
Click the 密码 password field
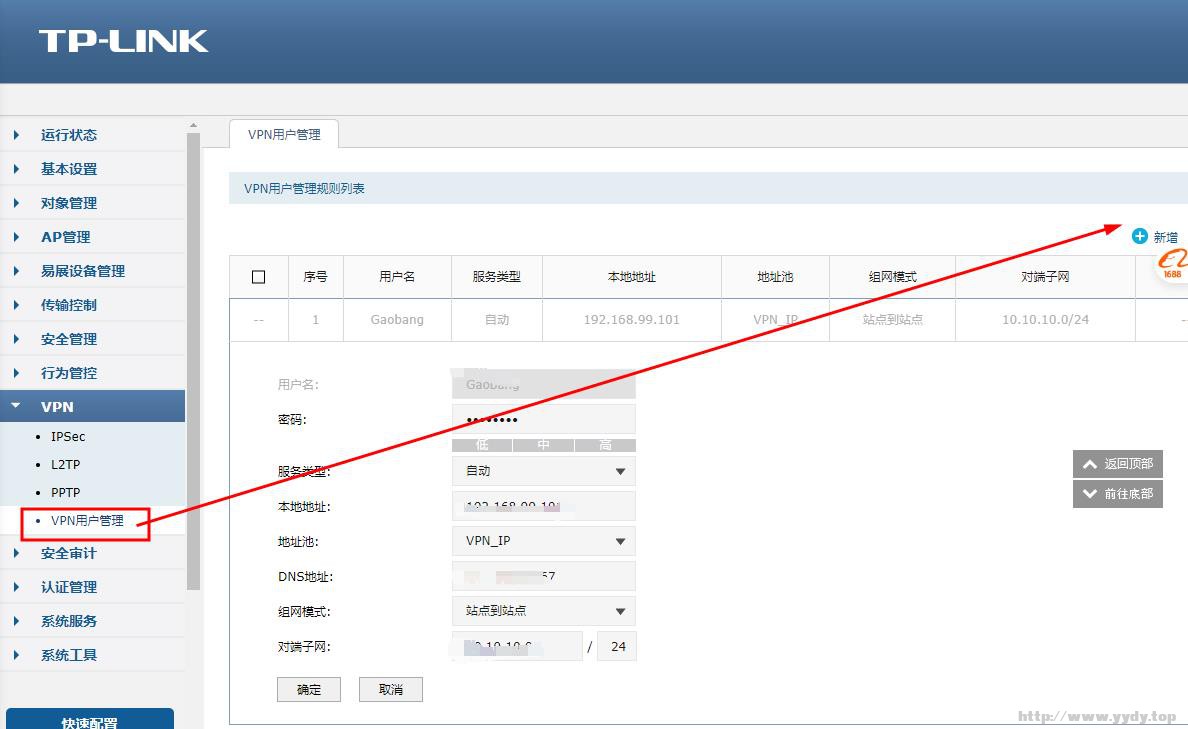point(543,419)
